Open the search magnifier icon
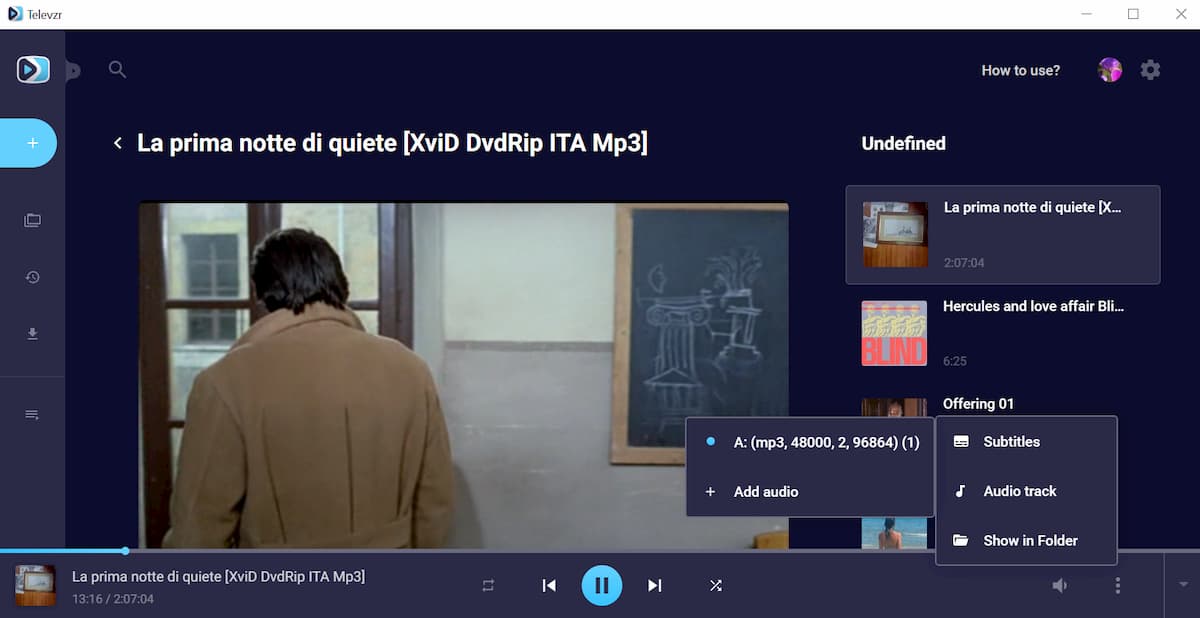 coord(117,70)
